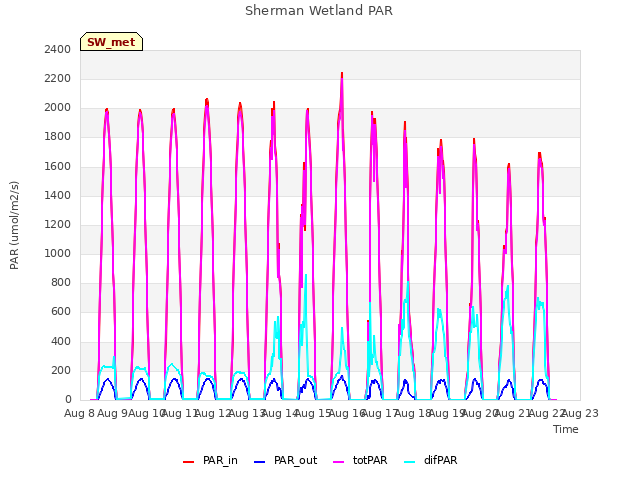640x480 pixels.
Task: Toggle the difPAR legend entry
Action: click(x=431, y=460)
